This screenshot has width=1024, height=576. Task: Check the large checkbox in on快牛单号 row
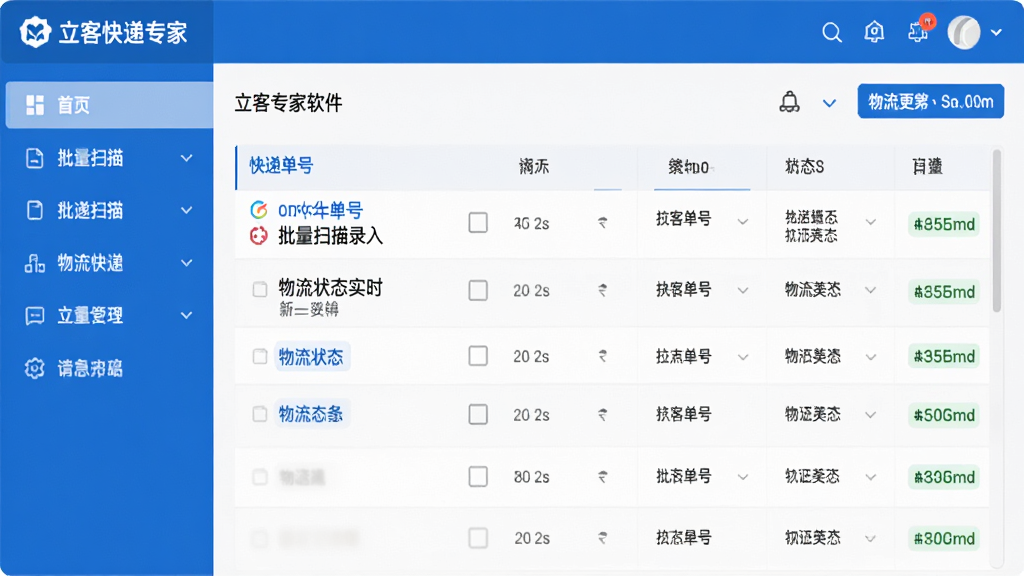[478, 223]
